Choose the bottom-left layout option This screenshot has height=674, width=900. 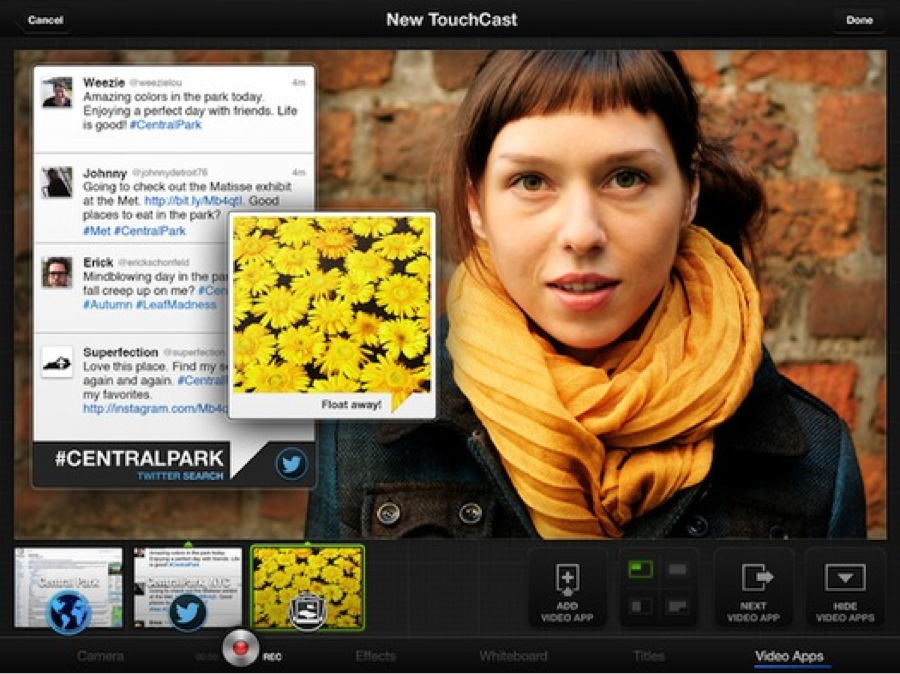point(641,606)
